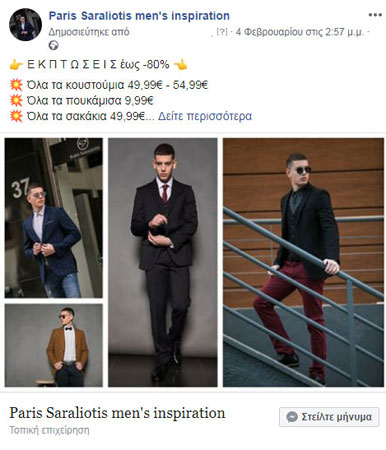The height and width of the screenshot is (450, 386).
Task: Click the page profile picture avatar
Action: [x=25, y=25]
